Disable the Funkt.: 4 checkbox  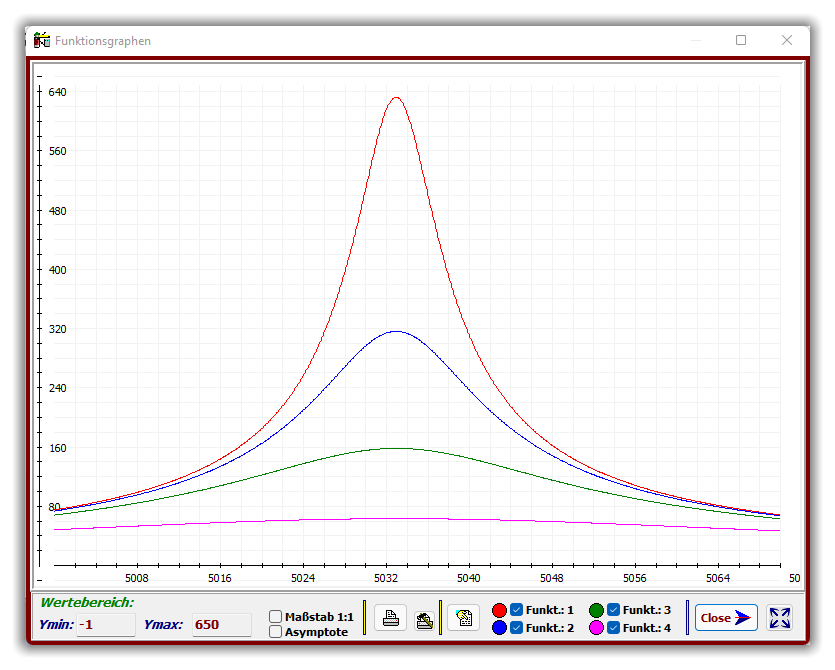tap(614, 628)
